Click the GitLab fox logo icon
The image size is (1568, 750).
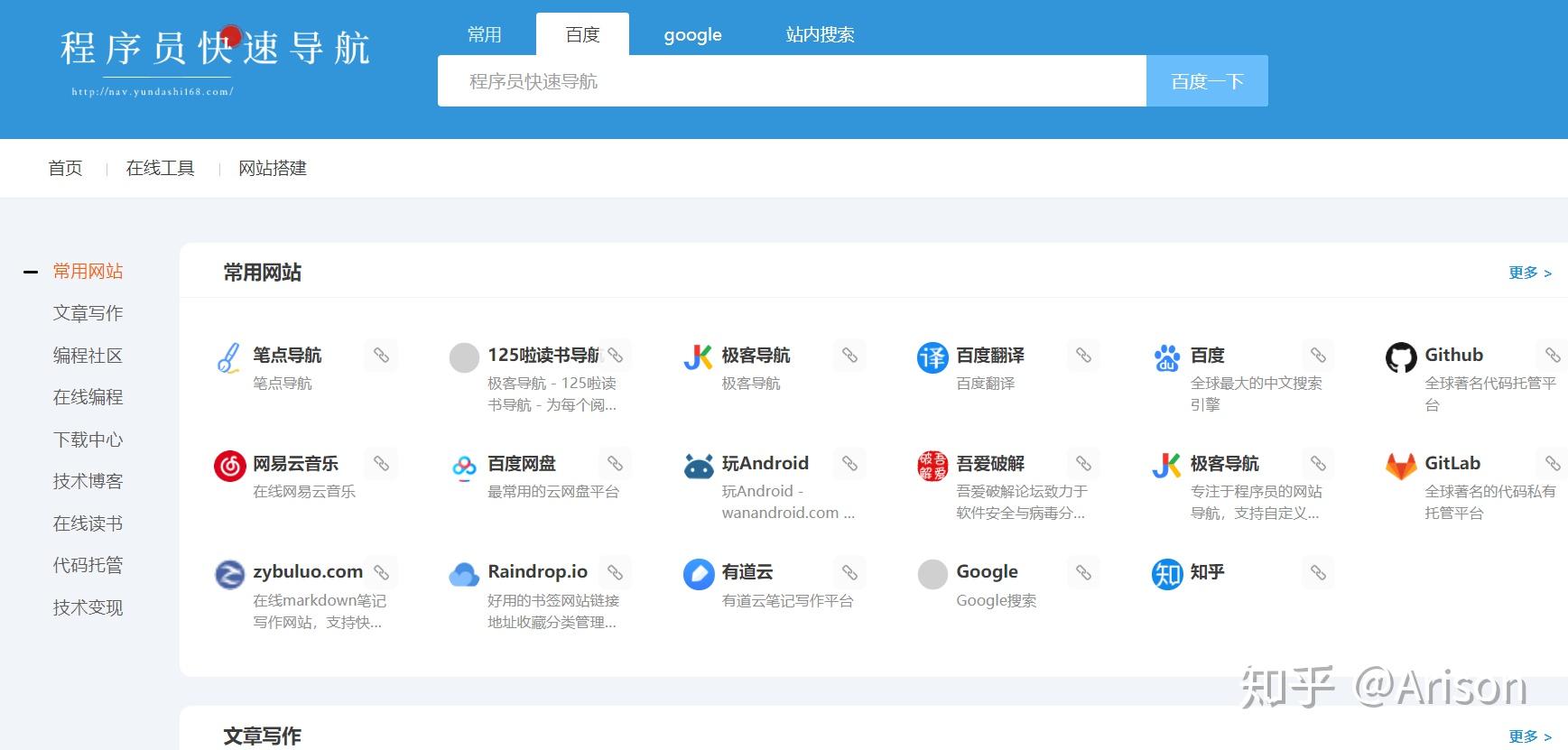tap(1401, 466)
